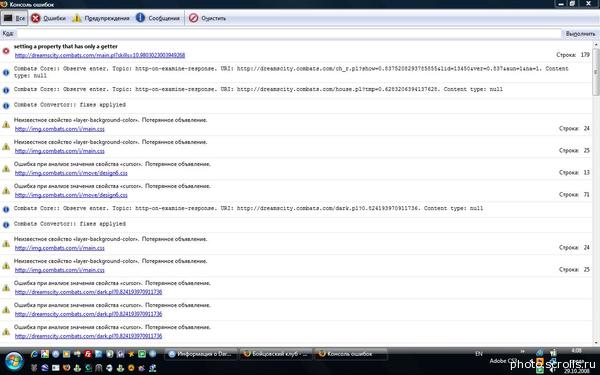Show only Предупреждения warnings filter
Screen dimensions: 600x375
pos(101,18)
